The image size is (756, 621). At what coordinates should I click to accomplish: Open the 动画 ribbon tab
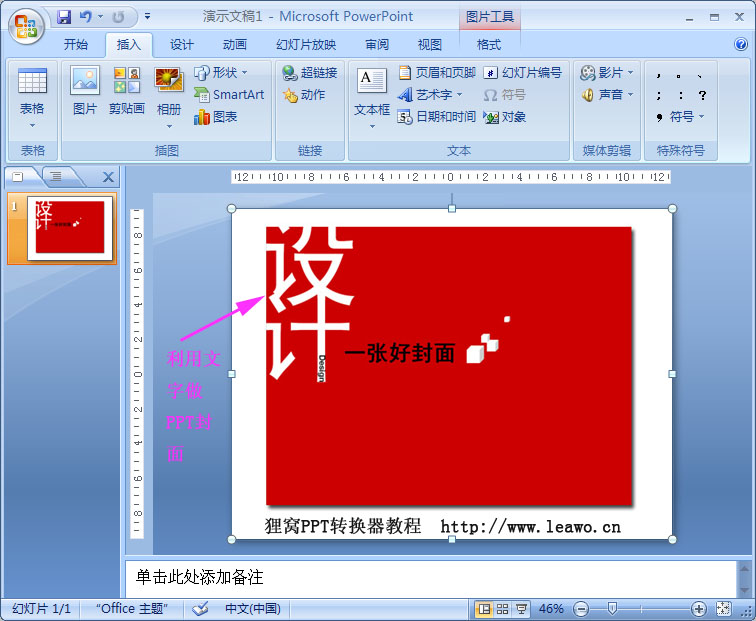[235, 45]
